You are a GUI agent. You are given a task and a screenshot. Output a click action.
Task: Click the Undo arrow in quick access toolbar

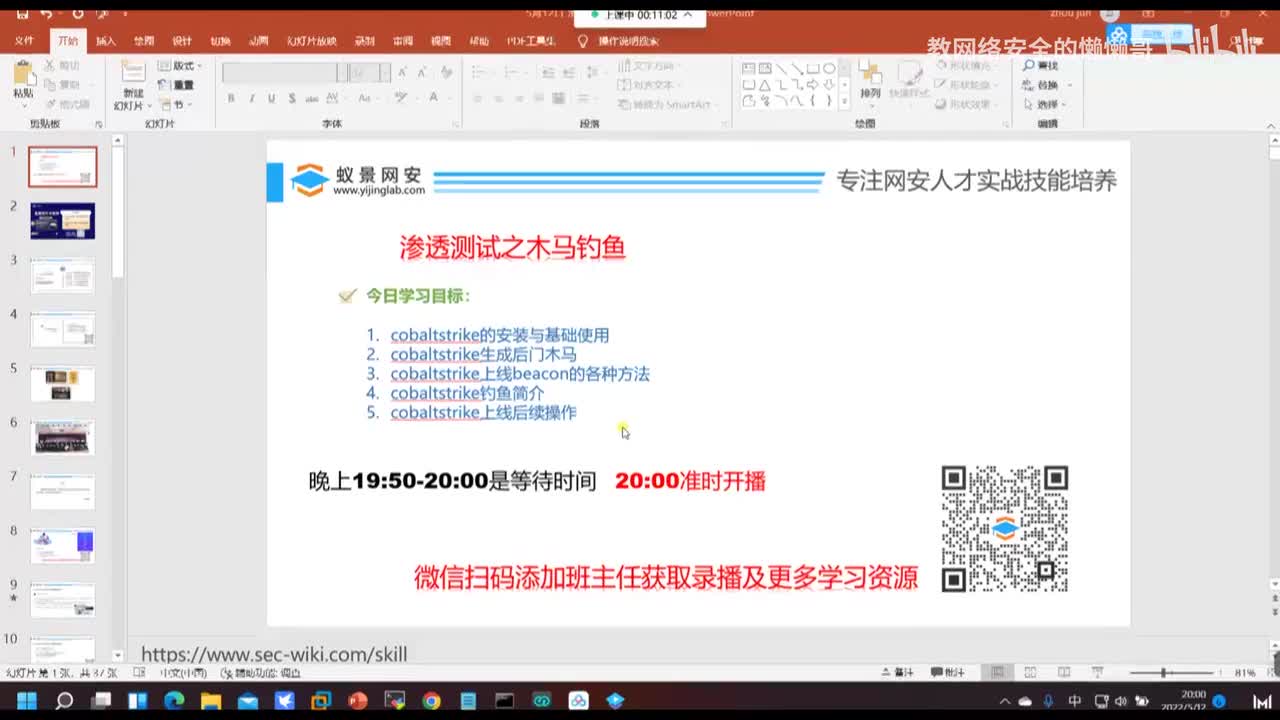[x=46, y=14]
